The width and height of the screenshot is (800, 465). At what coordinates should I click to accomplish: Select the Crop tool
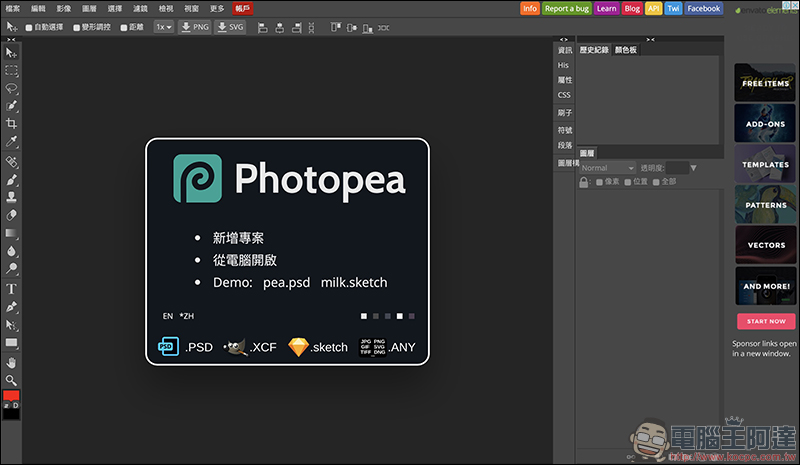pos(11,124)
